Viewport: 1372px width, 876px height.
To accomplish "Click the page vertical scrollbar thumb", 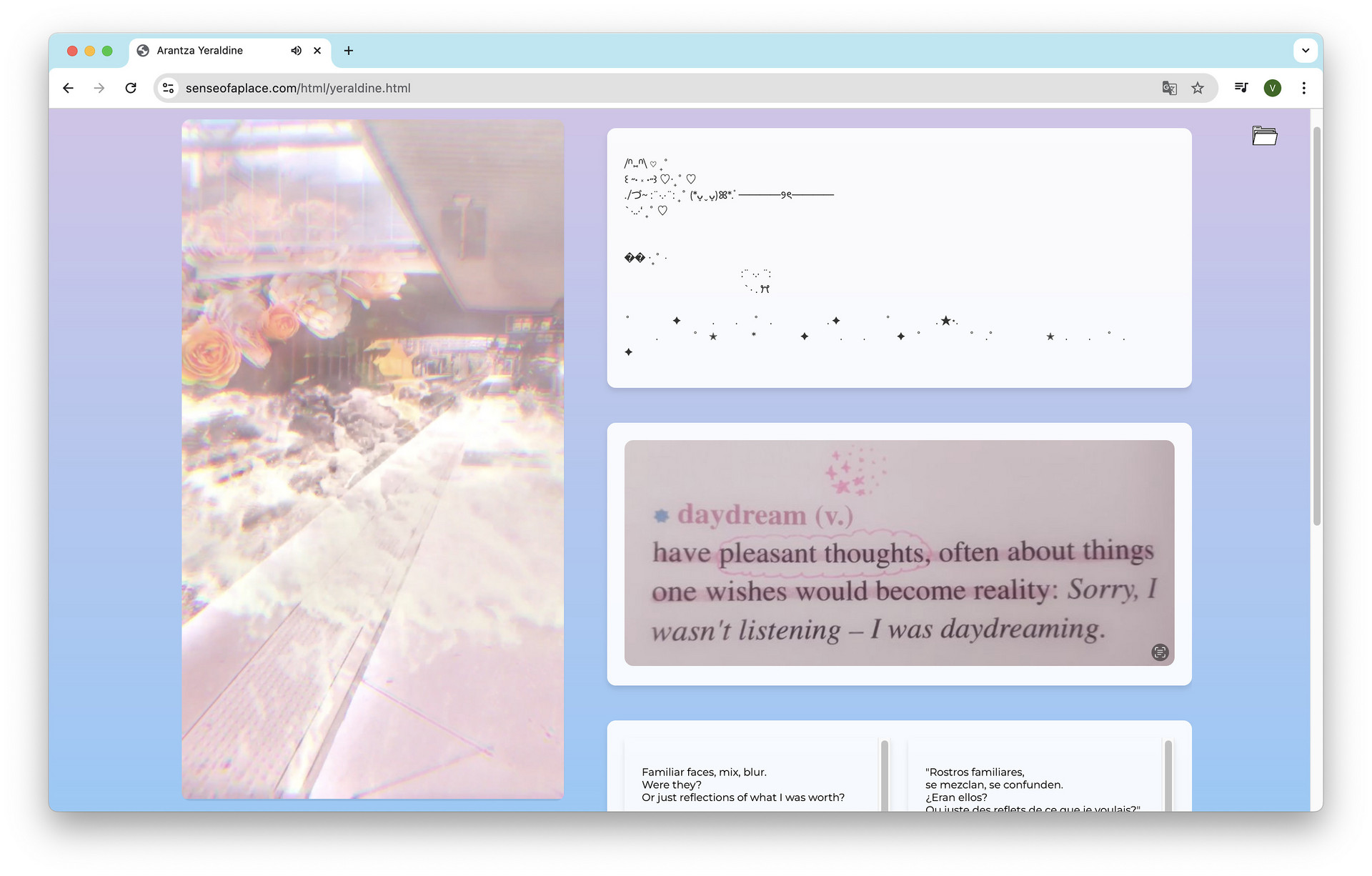I will click(x=1316, y=325).
